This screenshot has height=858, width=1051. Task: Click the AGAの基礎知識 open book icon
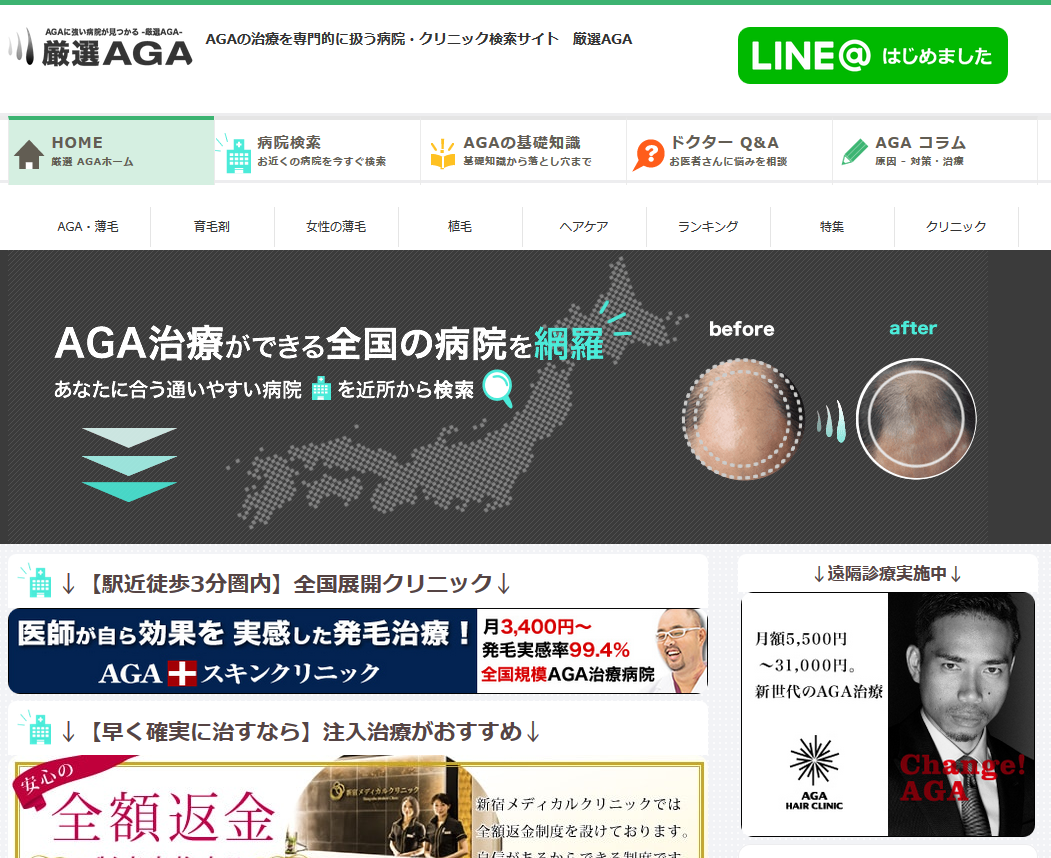pos(442,154)
